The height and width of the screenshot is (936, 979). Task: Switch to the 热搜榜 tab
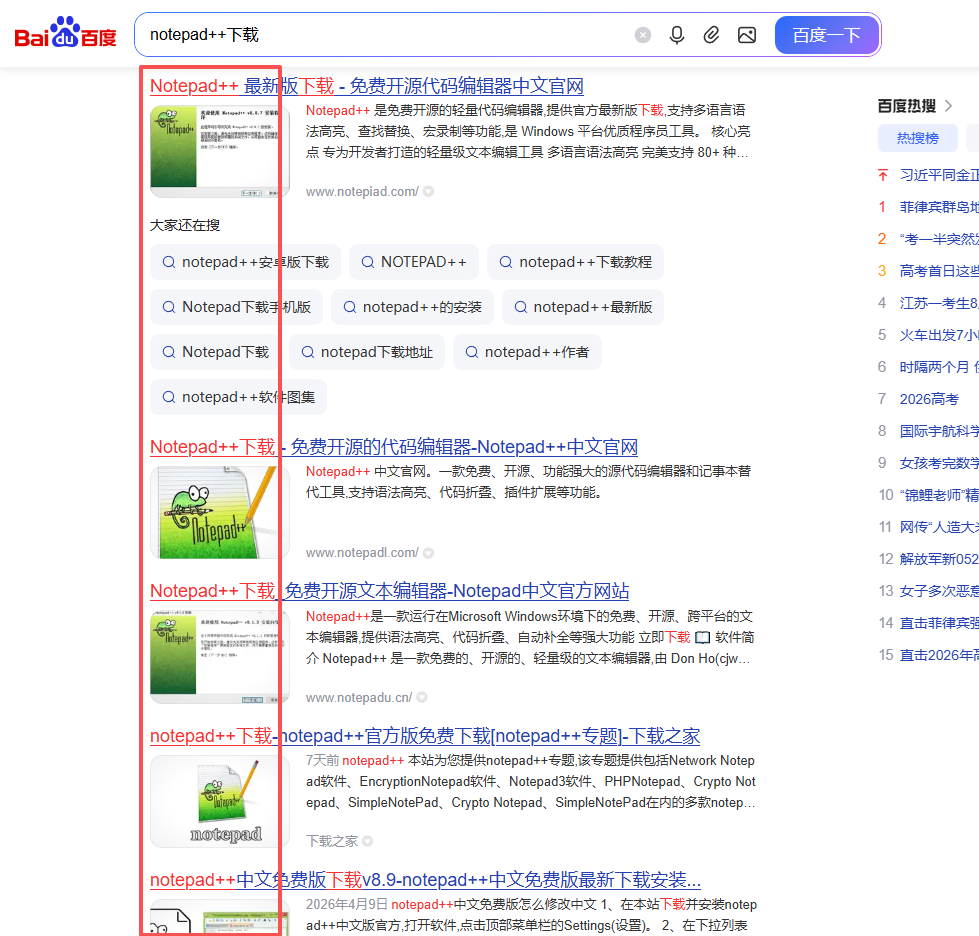[x=918, y=138]
